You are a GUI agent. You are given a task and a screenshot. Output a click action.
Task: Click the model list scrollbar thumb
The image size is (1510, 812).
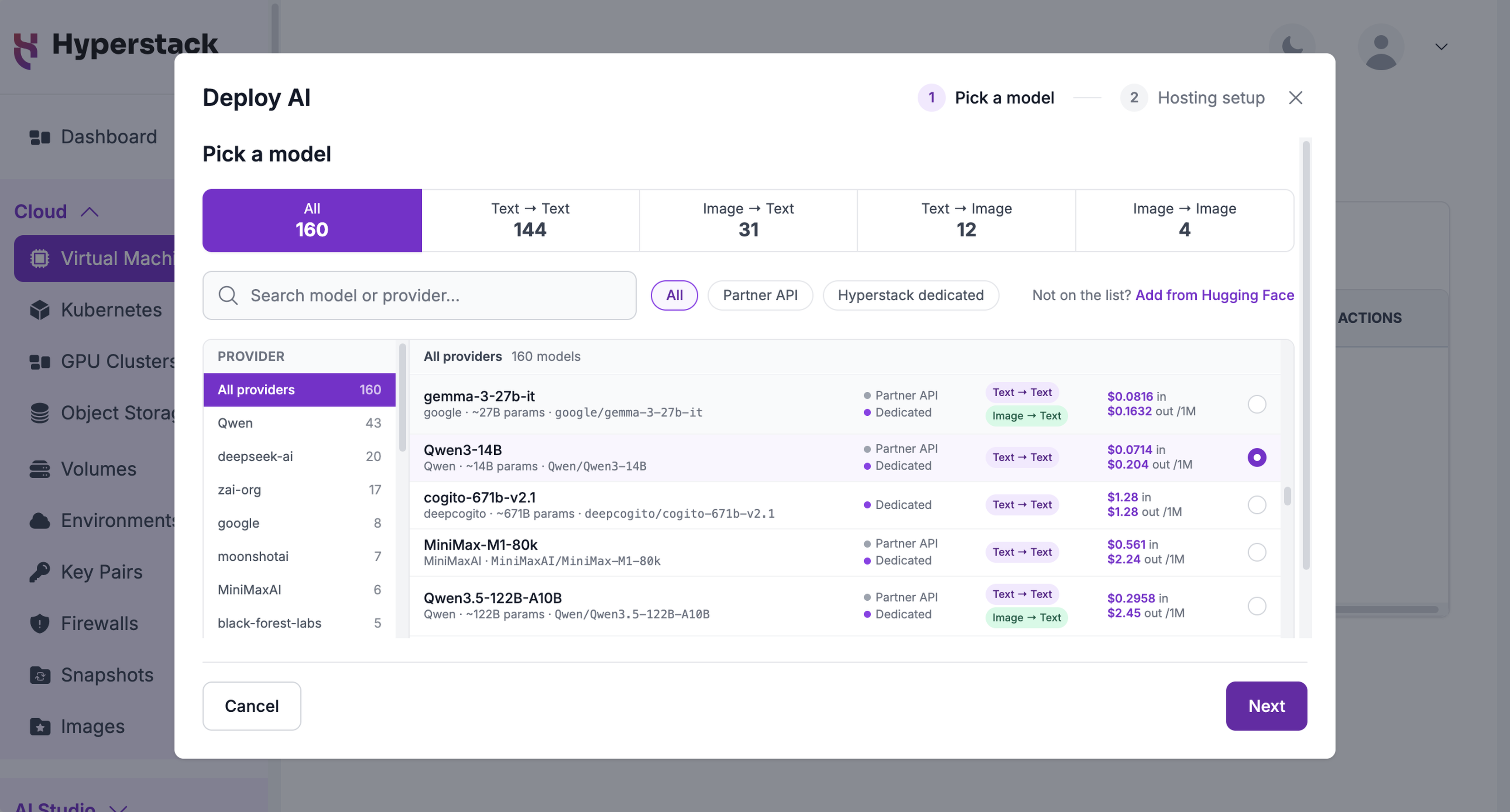1287,496
